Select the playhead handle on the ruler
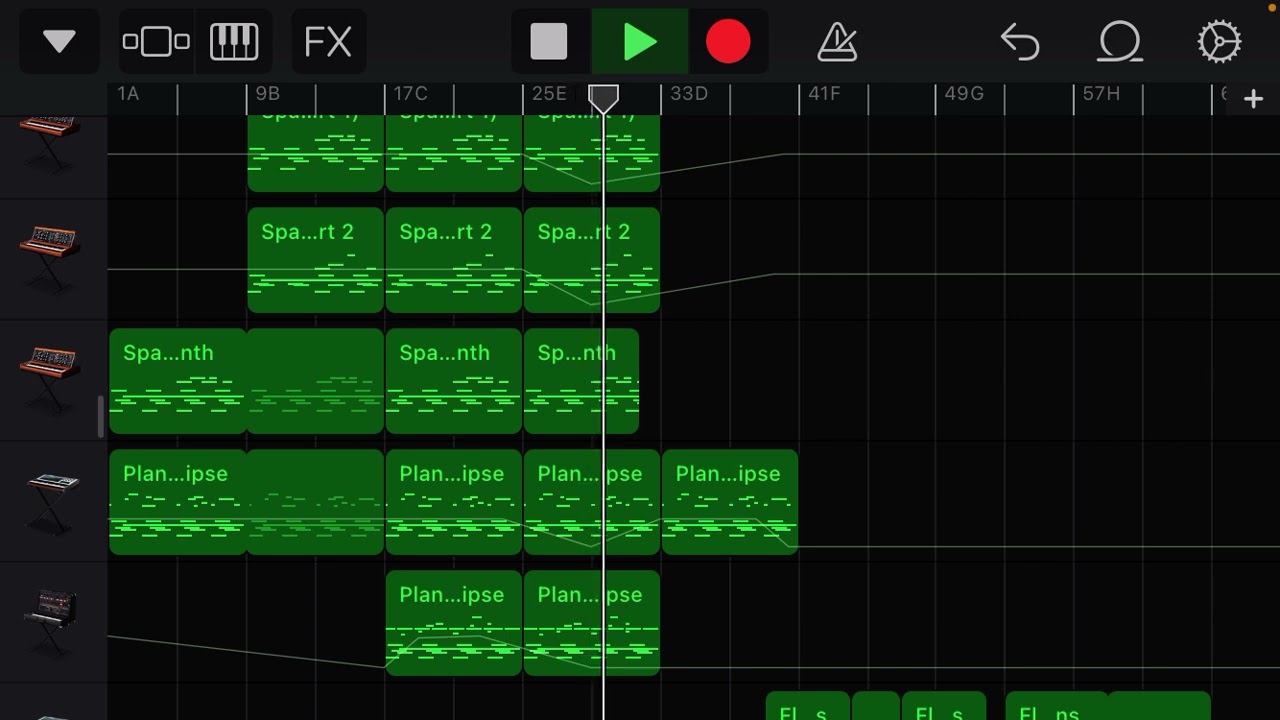This screenshot has height=720, width=1280. (603, 98)
